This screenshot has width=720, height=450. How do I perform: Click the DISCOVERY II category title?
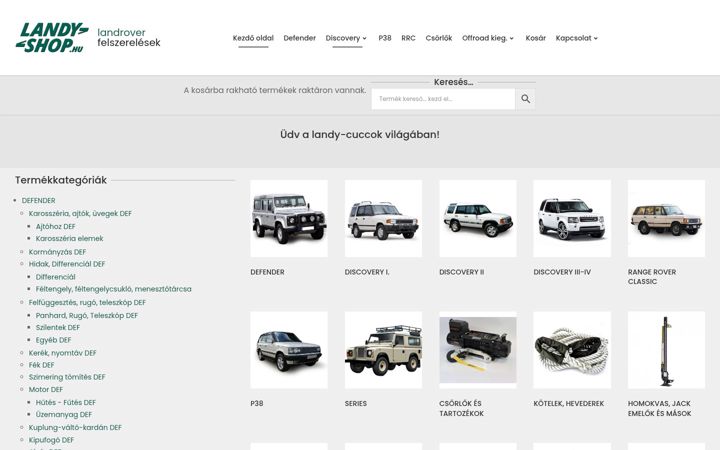461,272
